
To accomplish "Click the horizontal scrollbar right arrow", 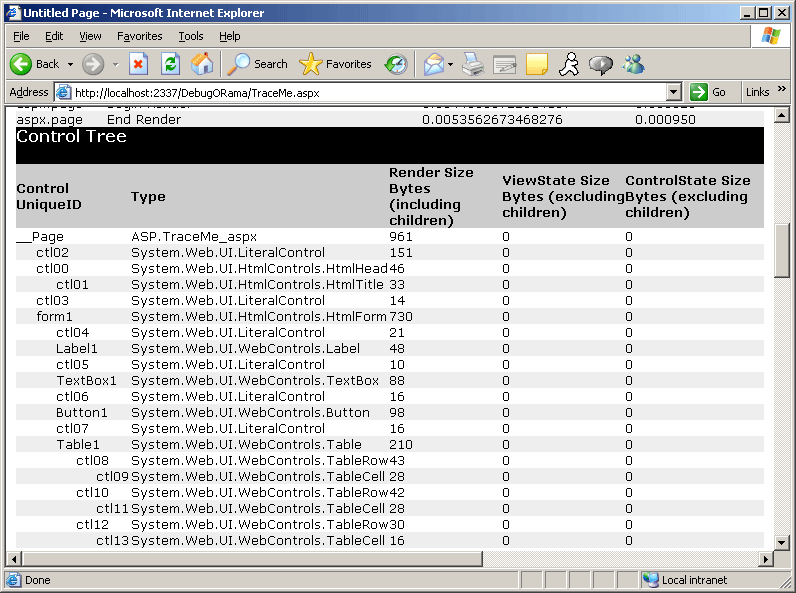I will click(x=767, y=557).
